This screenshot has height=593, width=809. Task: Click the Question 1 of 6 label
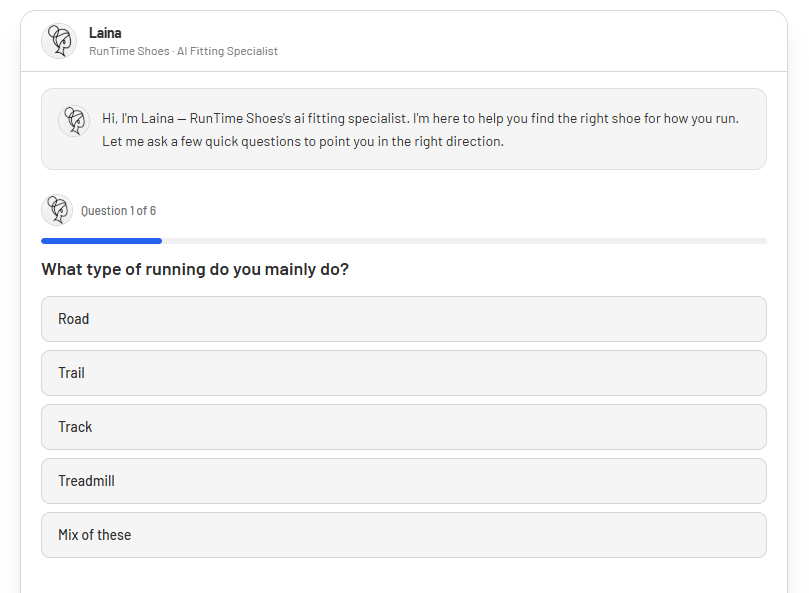point(118,211)
